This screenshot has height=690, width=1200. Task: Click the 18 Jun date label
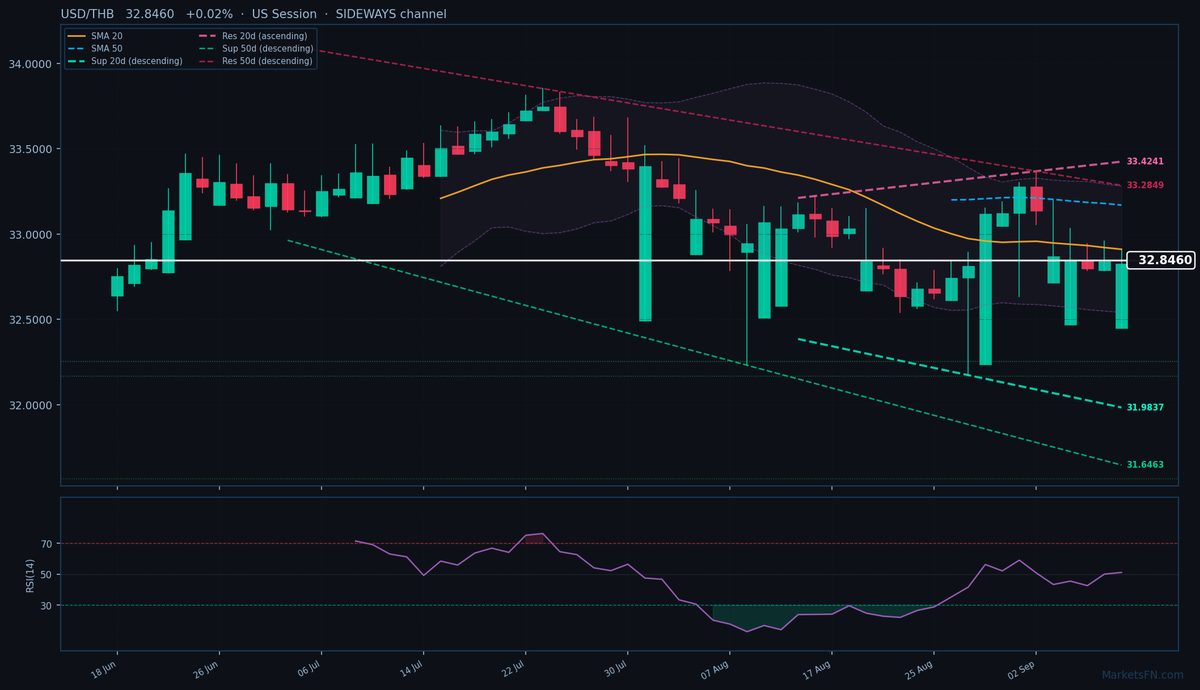click(105, 668)
